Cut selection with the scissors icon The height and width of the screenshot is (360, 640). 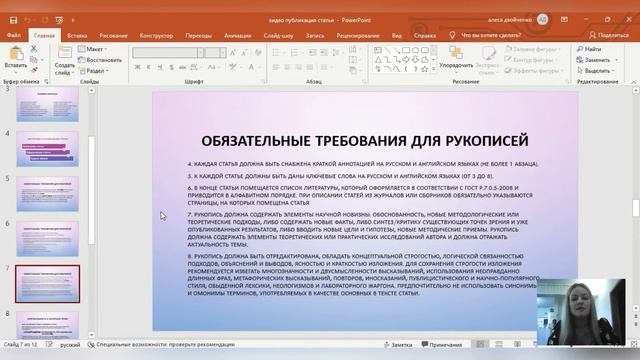[34, 49]
